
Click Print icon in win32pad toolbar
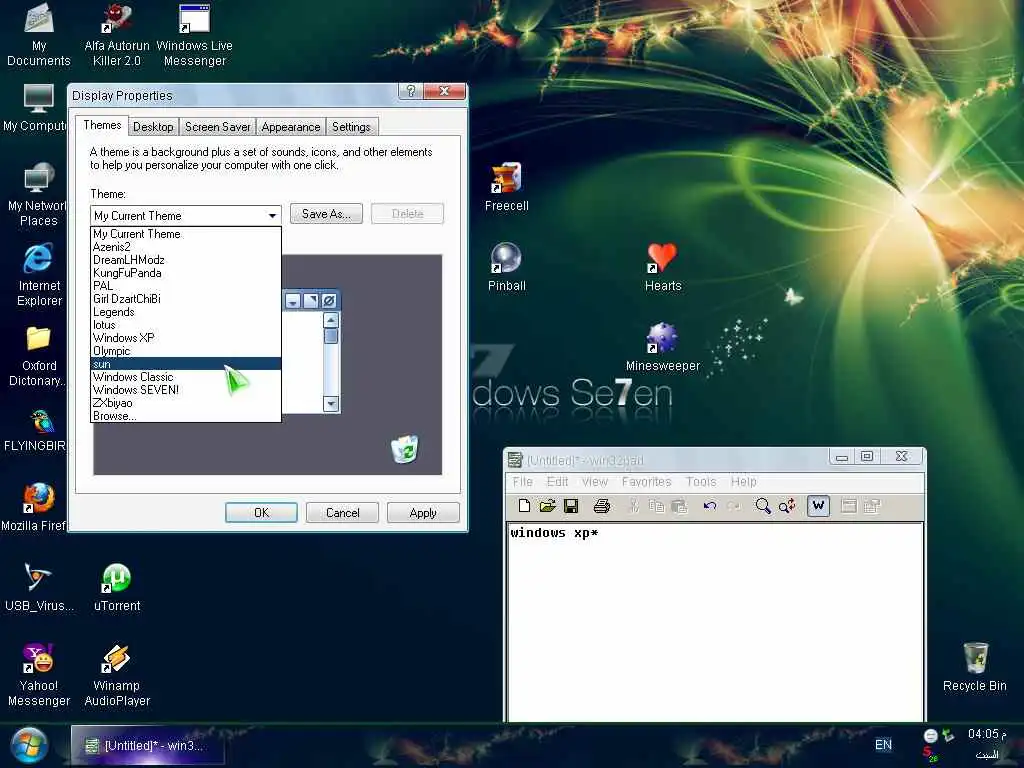coord(601,505)
